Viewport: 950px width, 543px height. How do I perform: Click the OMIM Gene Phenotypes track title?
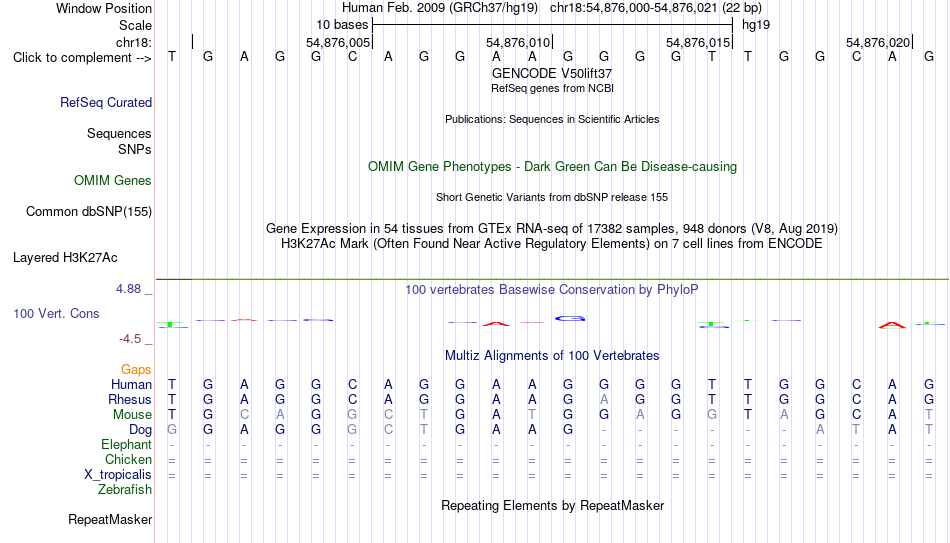pos(552,167)
